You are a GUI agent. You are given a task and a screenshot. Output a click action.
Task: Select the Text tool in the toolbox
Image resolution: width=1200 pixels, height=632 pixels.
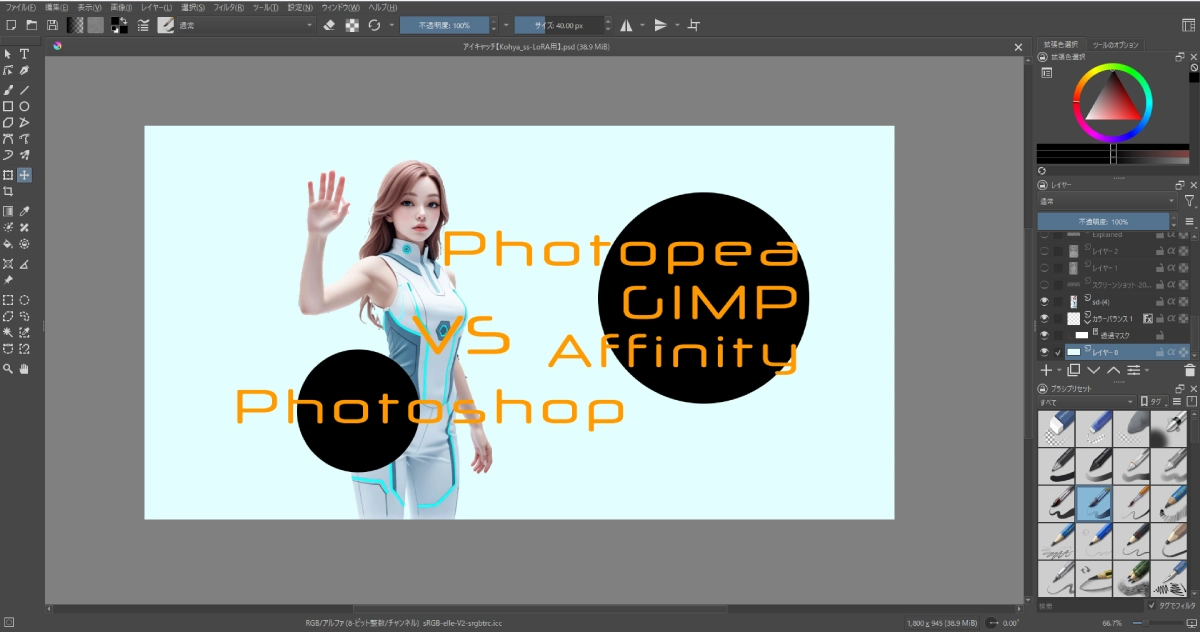pyautogui.click(x=24, y=54)
